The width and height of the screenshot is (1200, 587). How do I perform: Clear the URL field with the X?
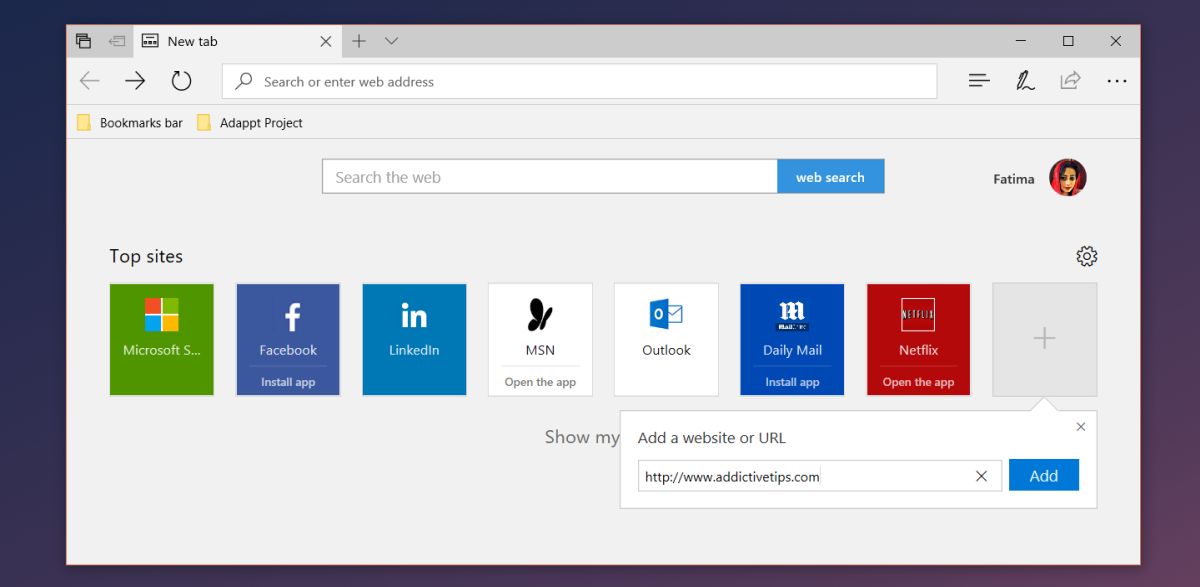pos(981,476)
